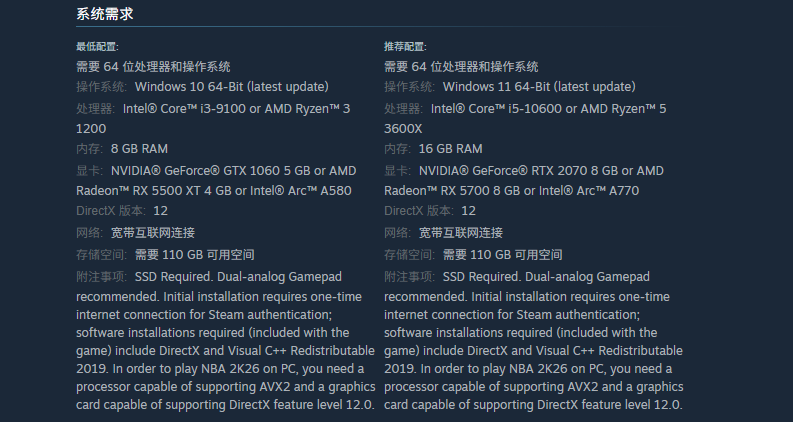Click the 最低配置 label
The width and height of the screenshot is (793, 422).
[x=97, y=47]
